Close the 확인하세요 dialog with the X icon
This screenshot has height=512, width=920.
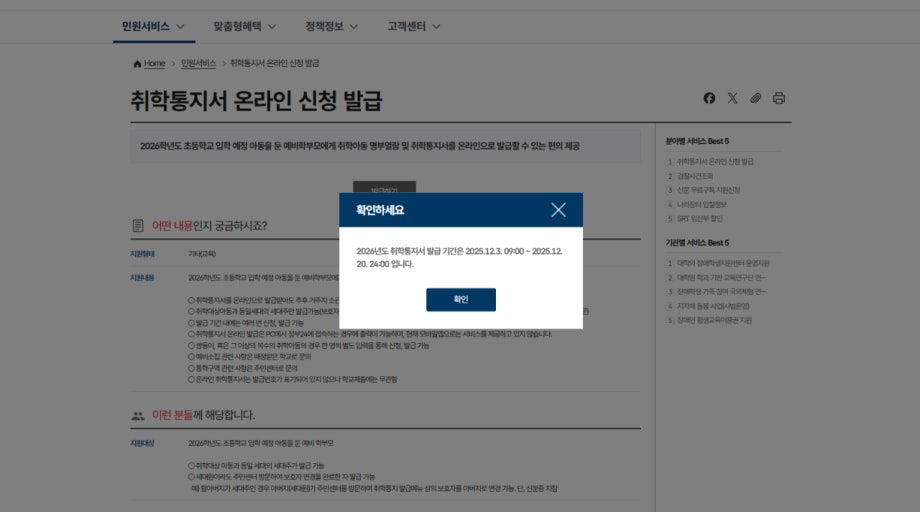coord(558,210)
